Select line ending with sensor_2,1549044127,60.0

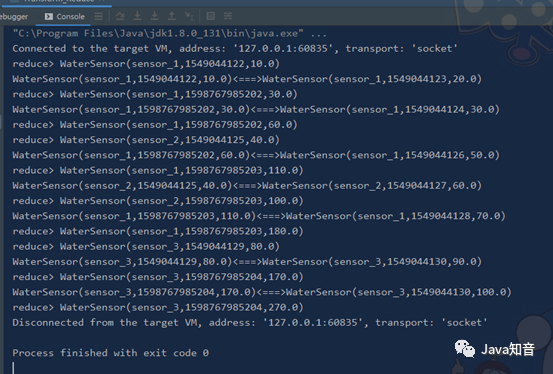[x=247, y=186]
